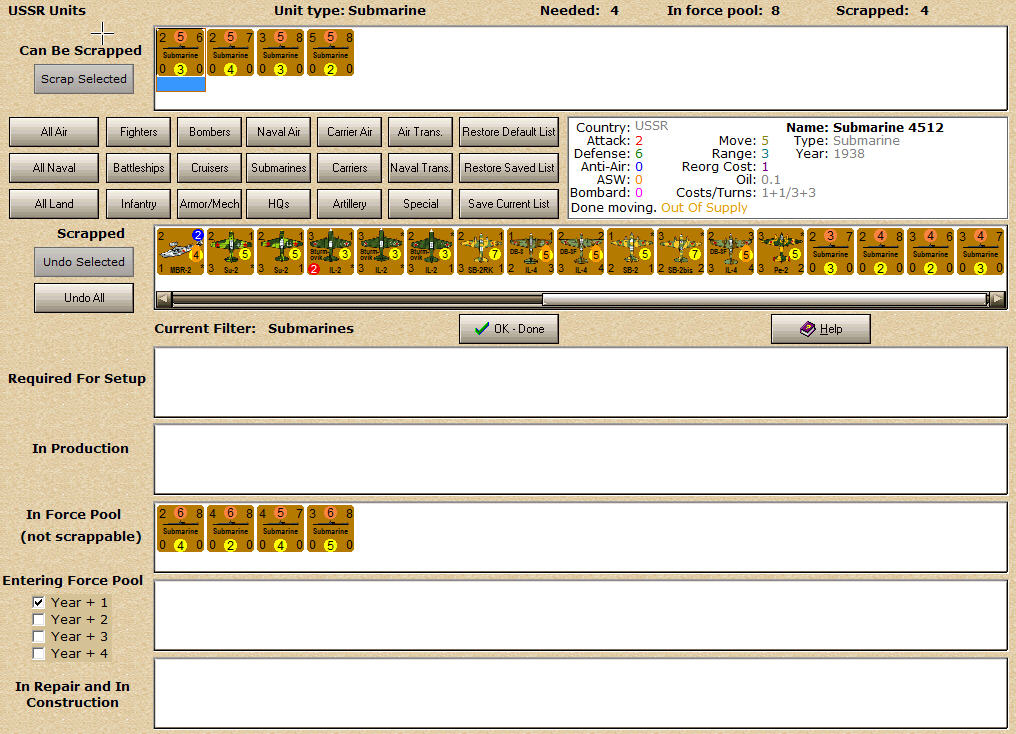The width and height of the screenshot is (1016, 734).
Task: Click the scrapped list right scroll arrow
Action: pyautogui.click(x=997, y=299)
